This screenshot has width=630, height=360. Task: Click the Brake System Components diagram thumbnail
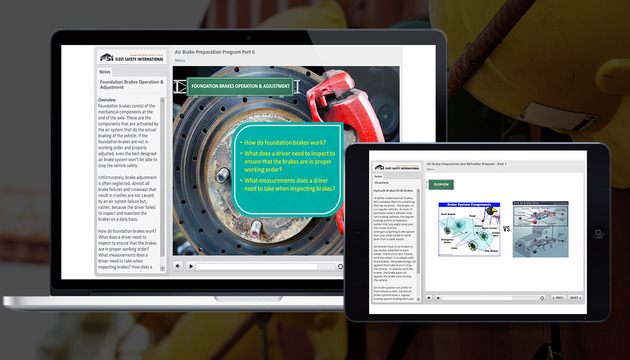pos(469,229)
